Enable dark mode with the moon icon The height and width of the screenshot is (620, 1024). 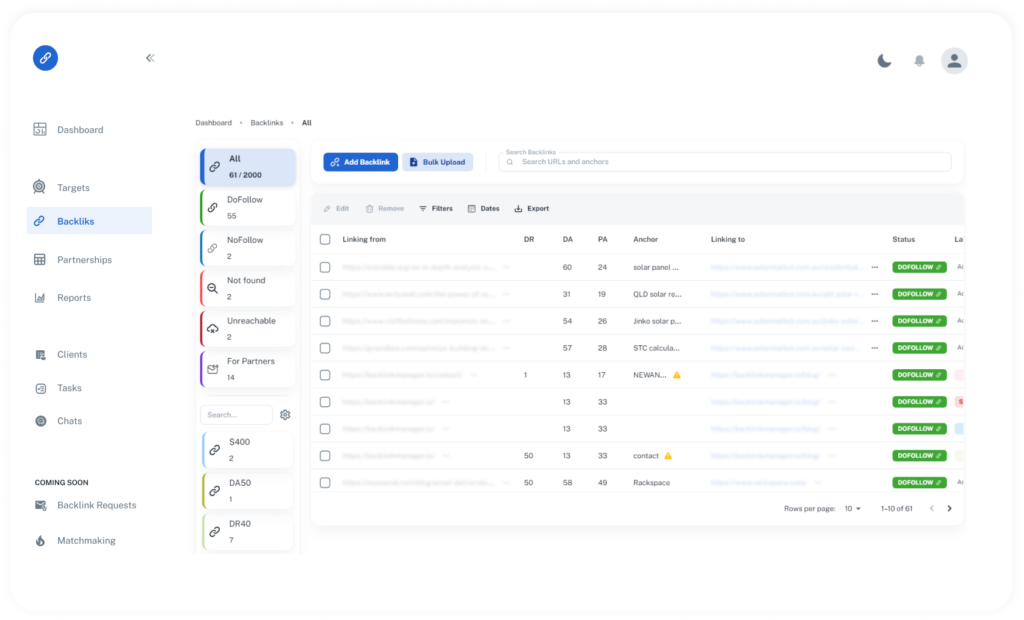(x=884, y=60)
